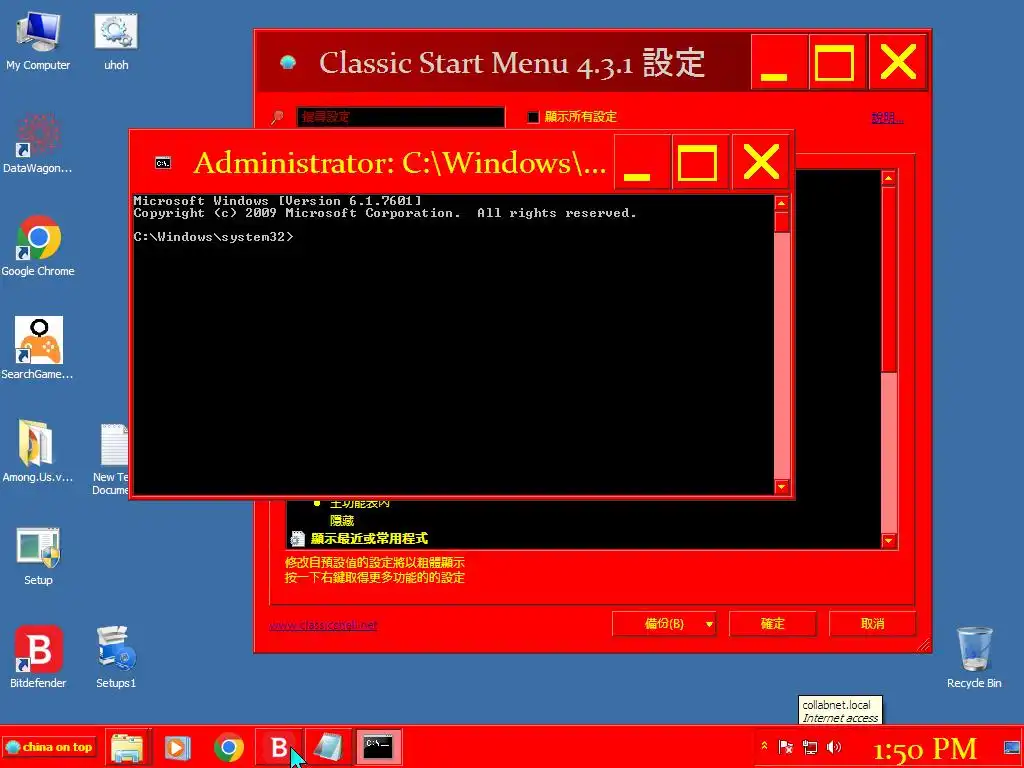The height and width of the screenshot is (768, 1024).
Task: Click the settings search input field
Action: coord(400,117)
